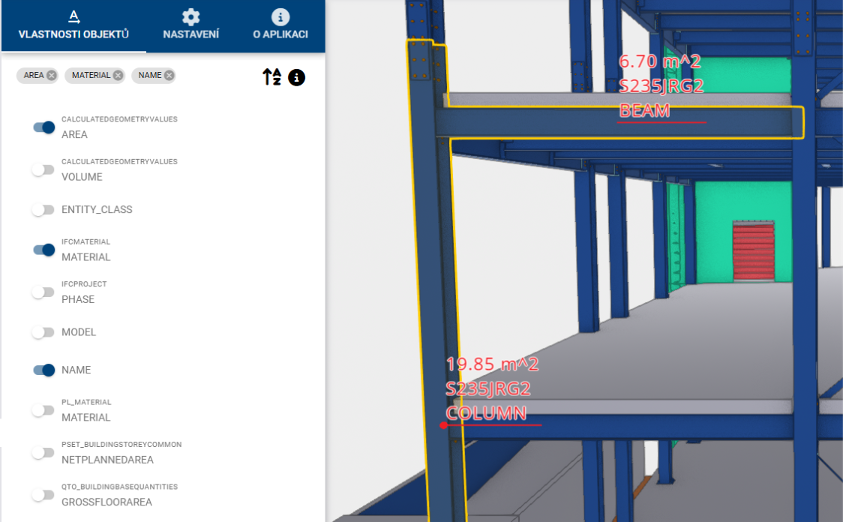The height and width of the screenshot is (522, 844).
Task: Click the red COLUMN annotation label
Action: [x=486, y=413]
